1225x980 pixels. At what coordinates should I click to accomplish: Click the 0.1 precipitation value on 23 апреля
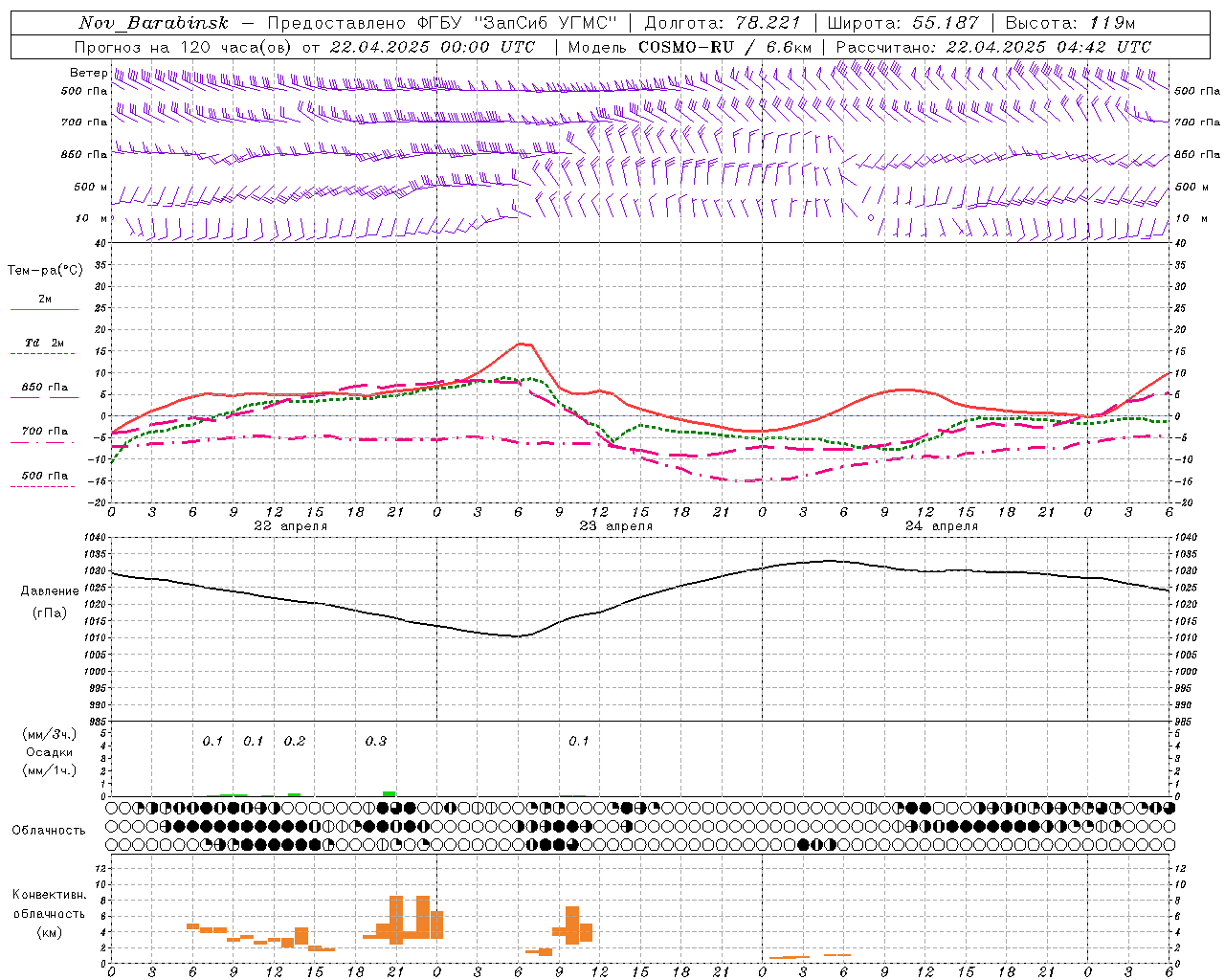[x=579, y=742]
